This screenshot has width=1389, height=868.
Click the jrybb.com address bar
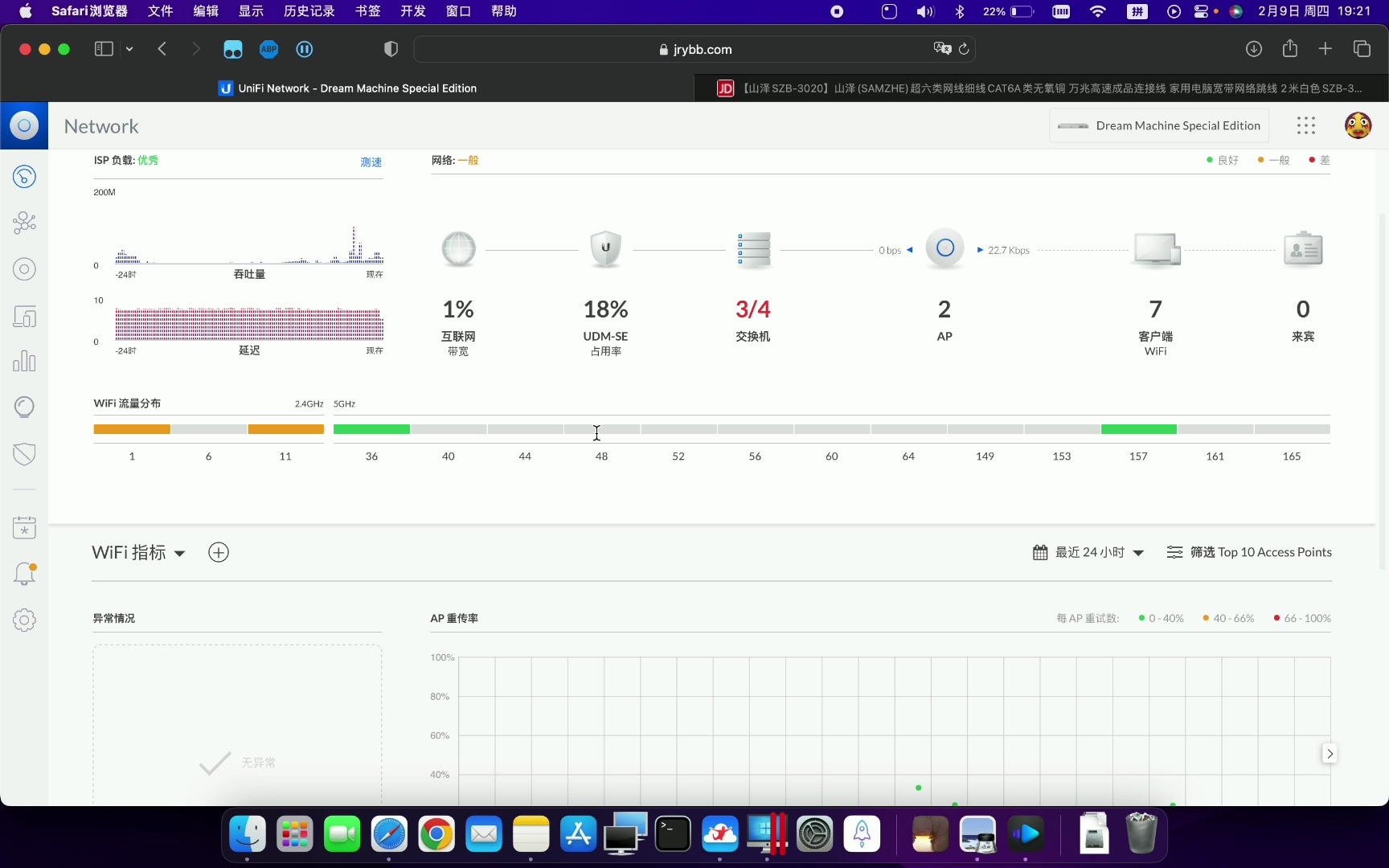[694, 49]
